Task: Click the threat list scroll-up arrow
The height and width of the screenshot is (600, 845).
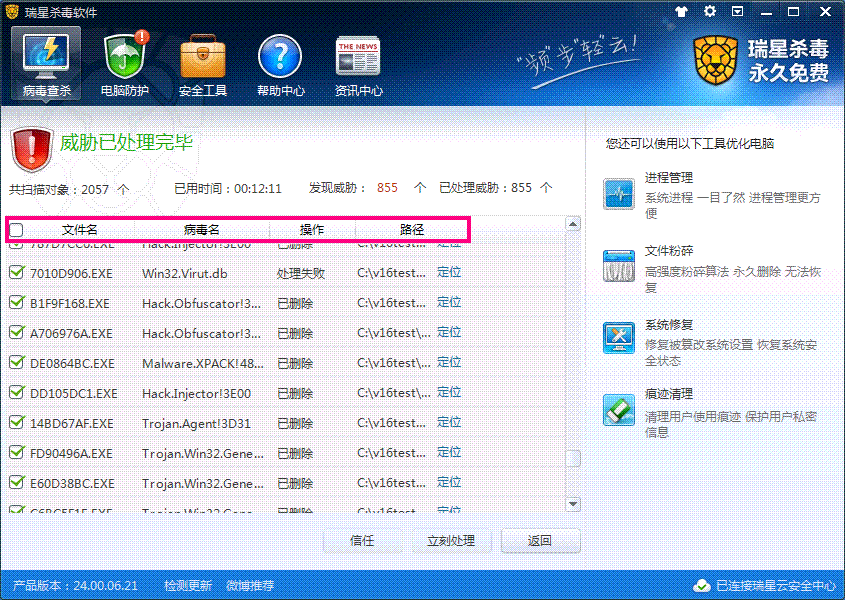Action: coord(573,224)
